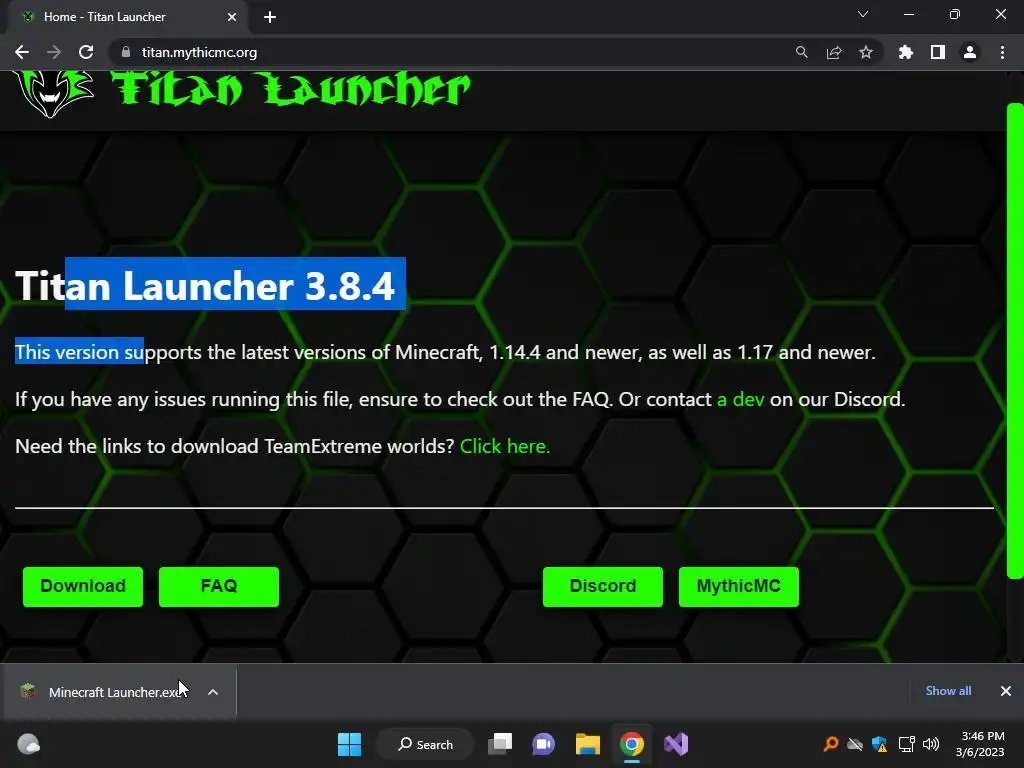The width and height of the screenshot is (1024, 768).
Task: Open the Chrome profile avatar
Action: [x=970, y=52]
